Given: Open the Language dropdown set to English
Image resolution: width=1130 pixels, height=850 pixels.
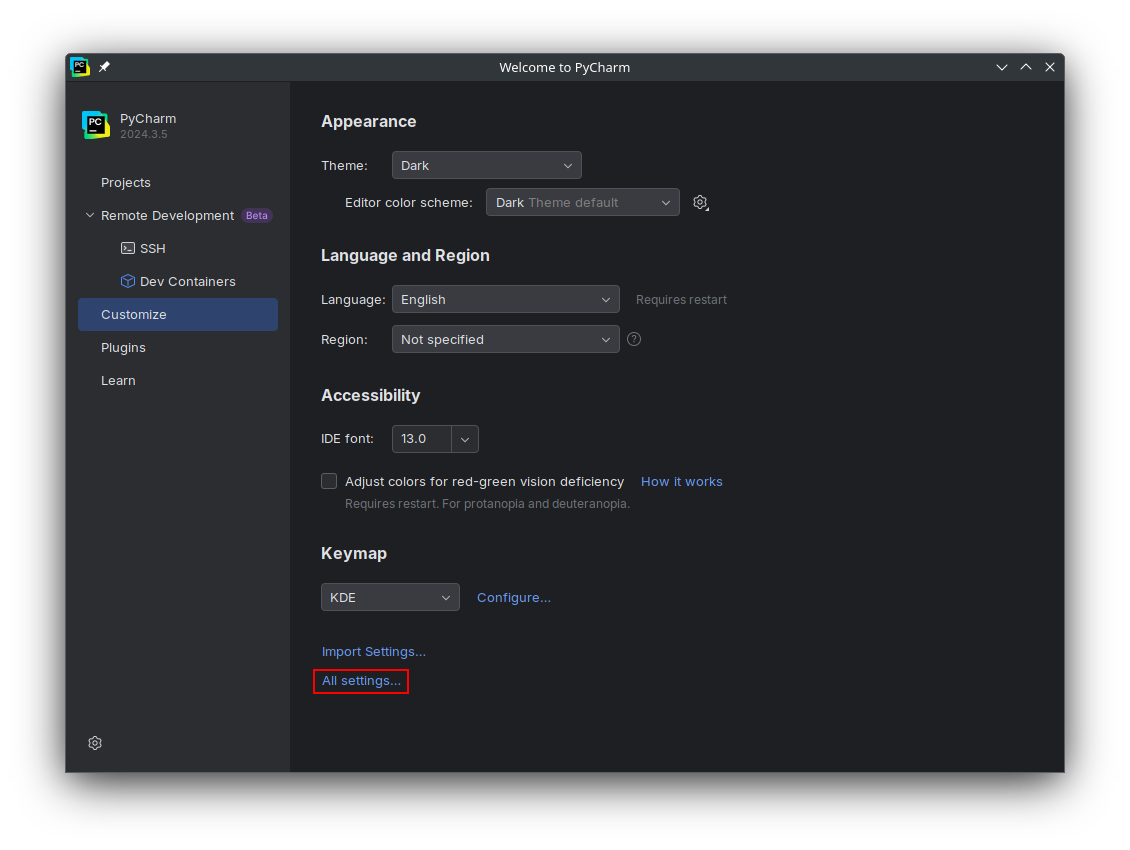Looking at the screenshot, I should click(505, 299).
